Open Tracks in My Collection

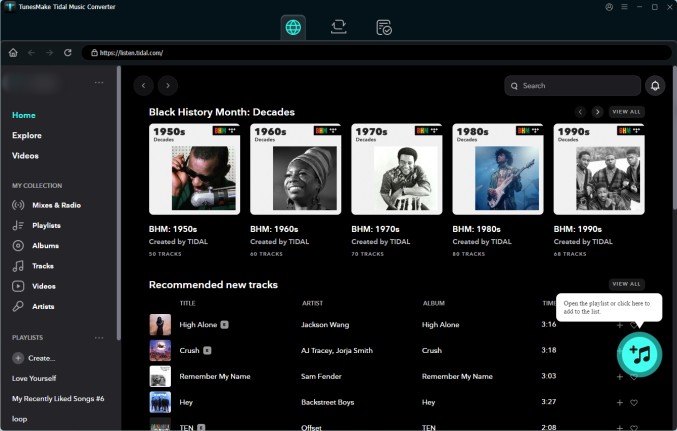[x=33, y=266]
